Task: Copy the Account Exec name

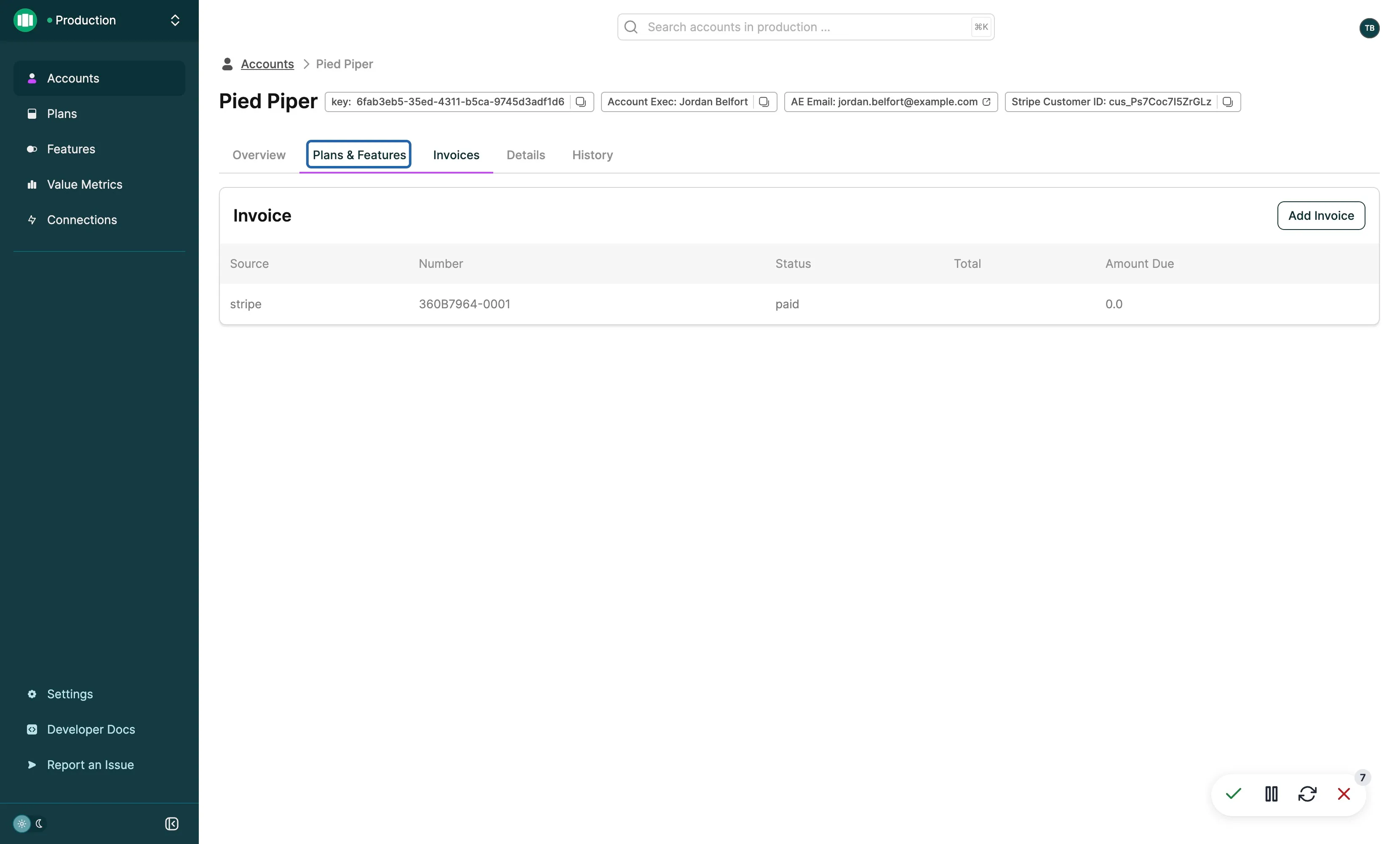Action: point(764,101)
